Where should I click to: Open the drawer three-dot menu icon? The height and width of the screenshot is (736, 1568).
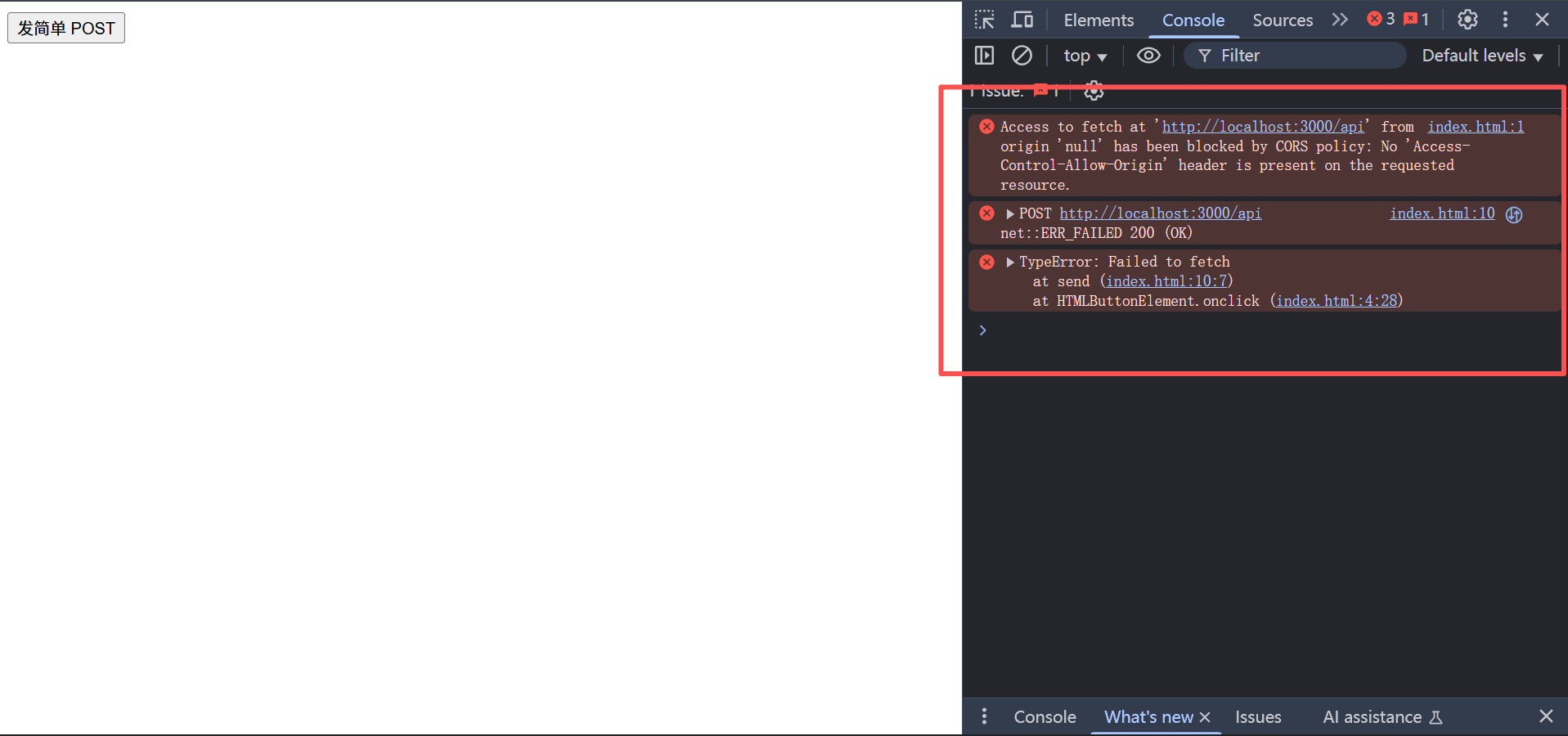(984, 716)
